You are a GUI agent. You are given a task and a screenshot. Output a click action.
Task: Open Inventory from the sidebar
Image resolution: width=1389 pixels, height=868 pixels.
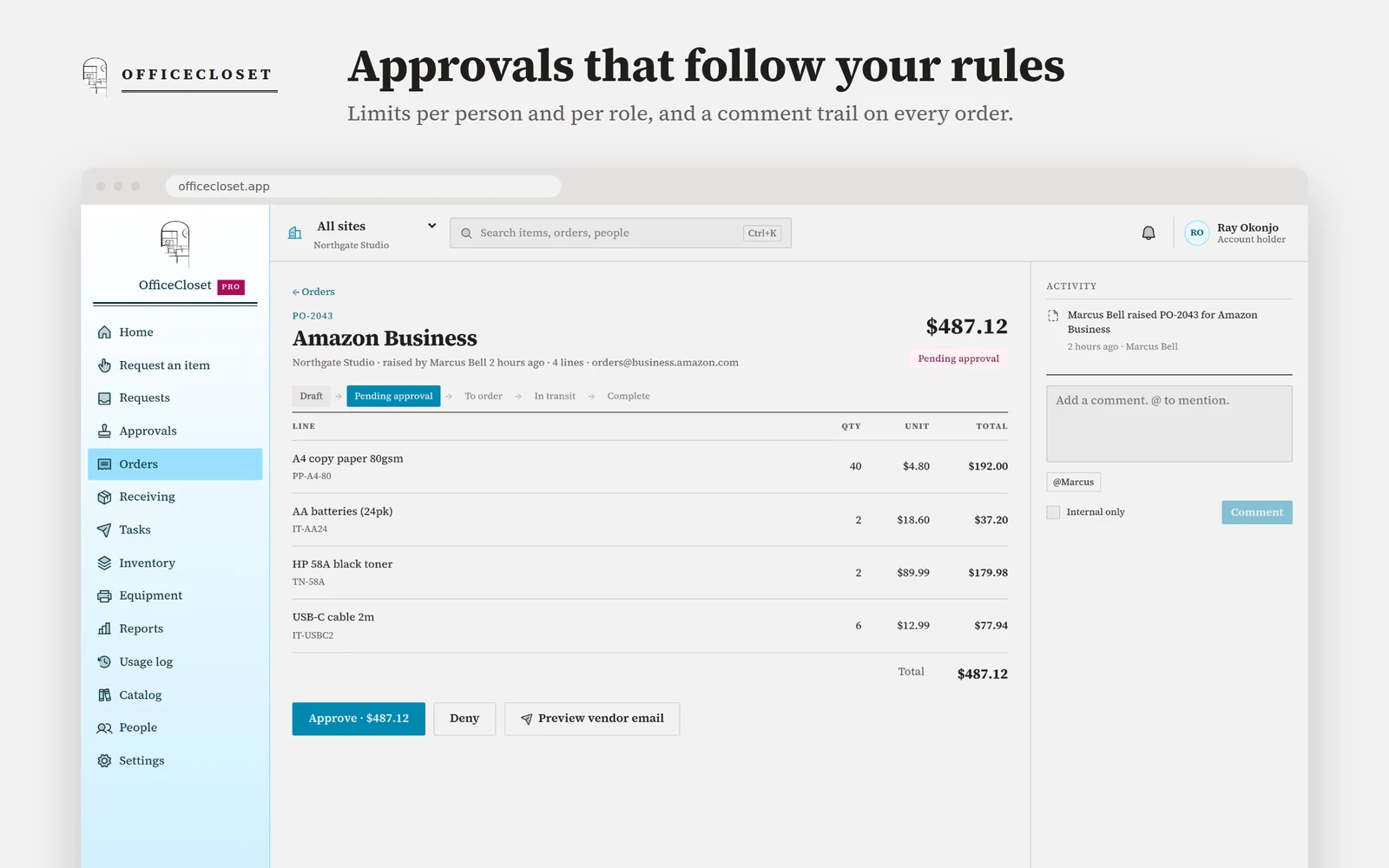[175, 563]
